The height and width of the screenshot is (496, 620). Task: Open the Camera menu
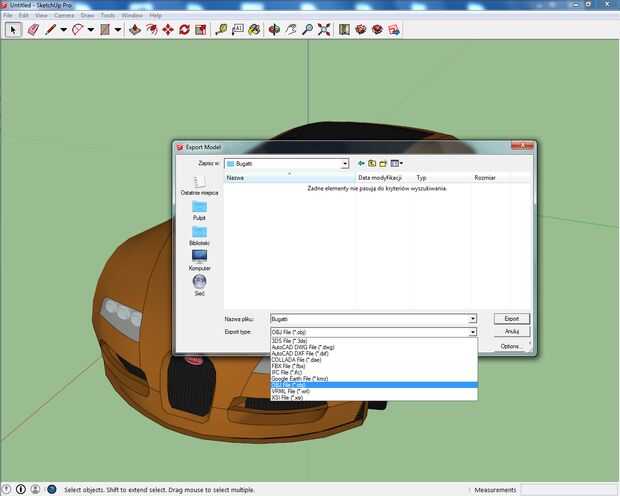tap(64, 15)
